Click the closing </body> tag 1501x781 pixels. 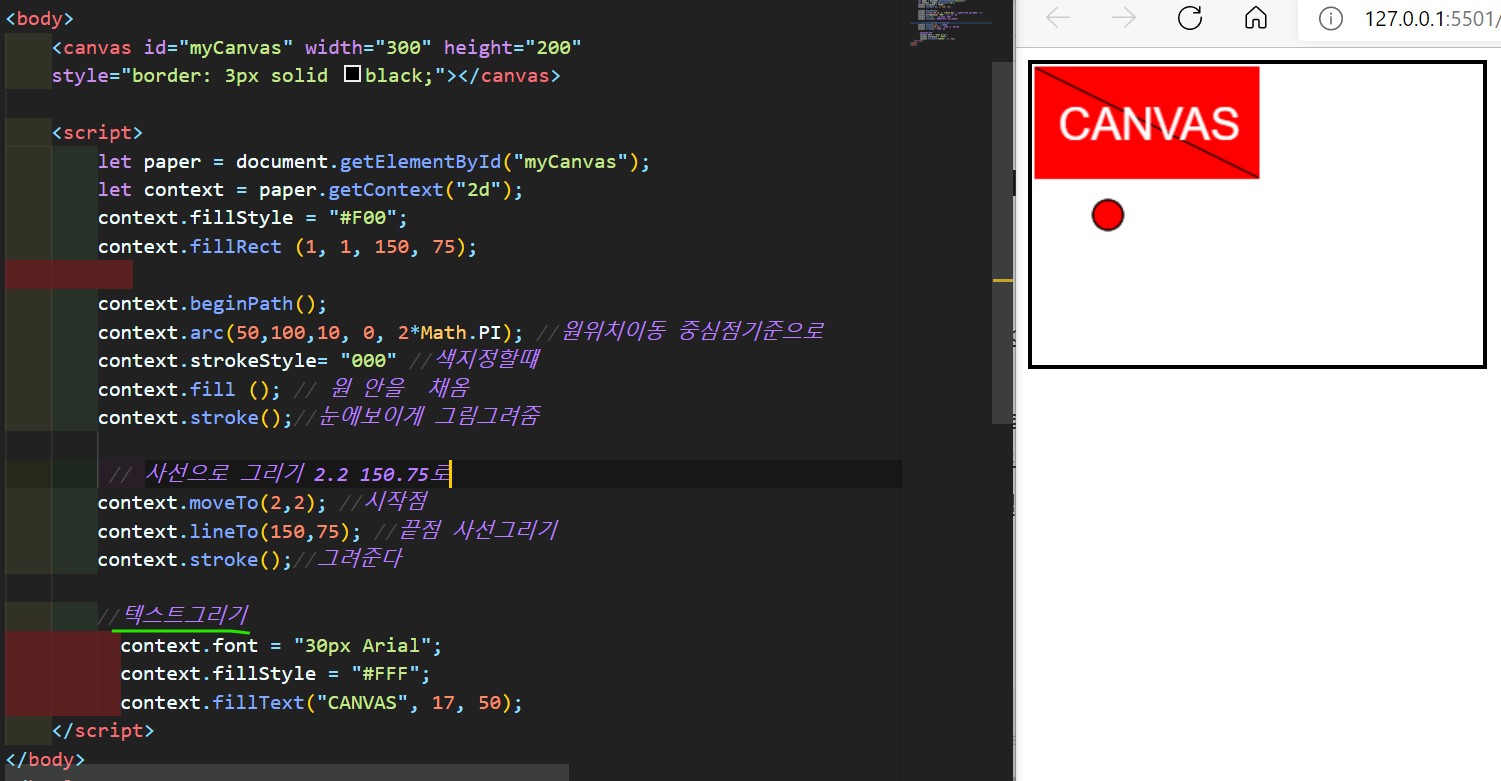(46, 759)
